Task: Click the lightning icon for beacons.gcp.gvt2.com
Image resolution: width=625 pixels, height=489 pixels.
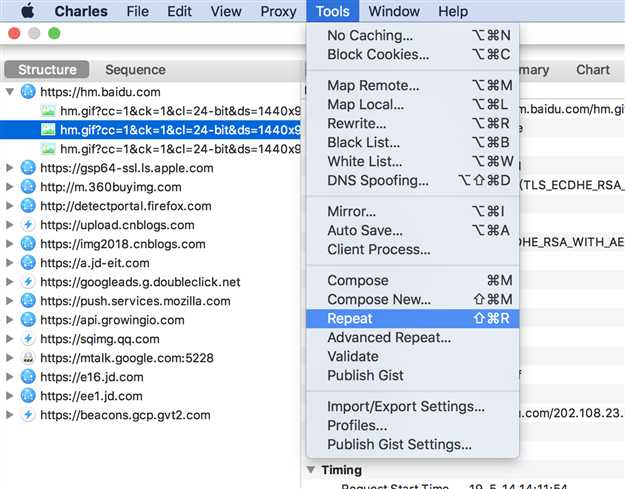Action: click(28, 415)
